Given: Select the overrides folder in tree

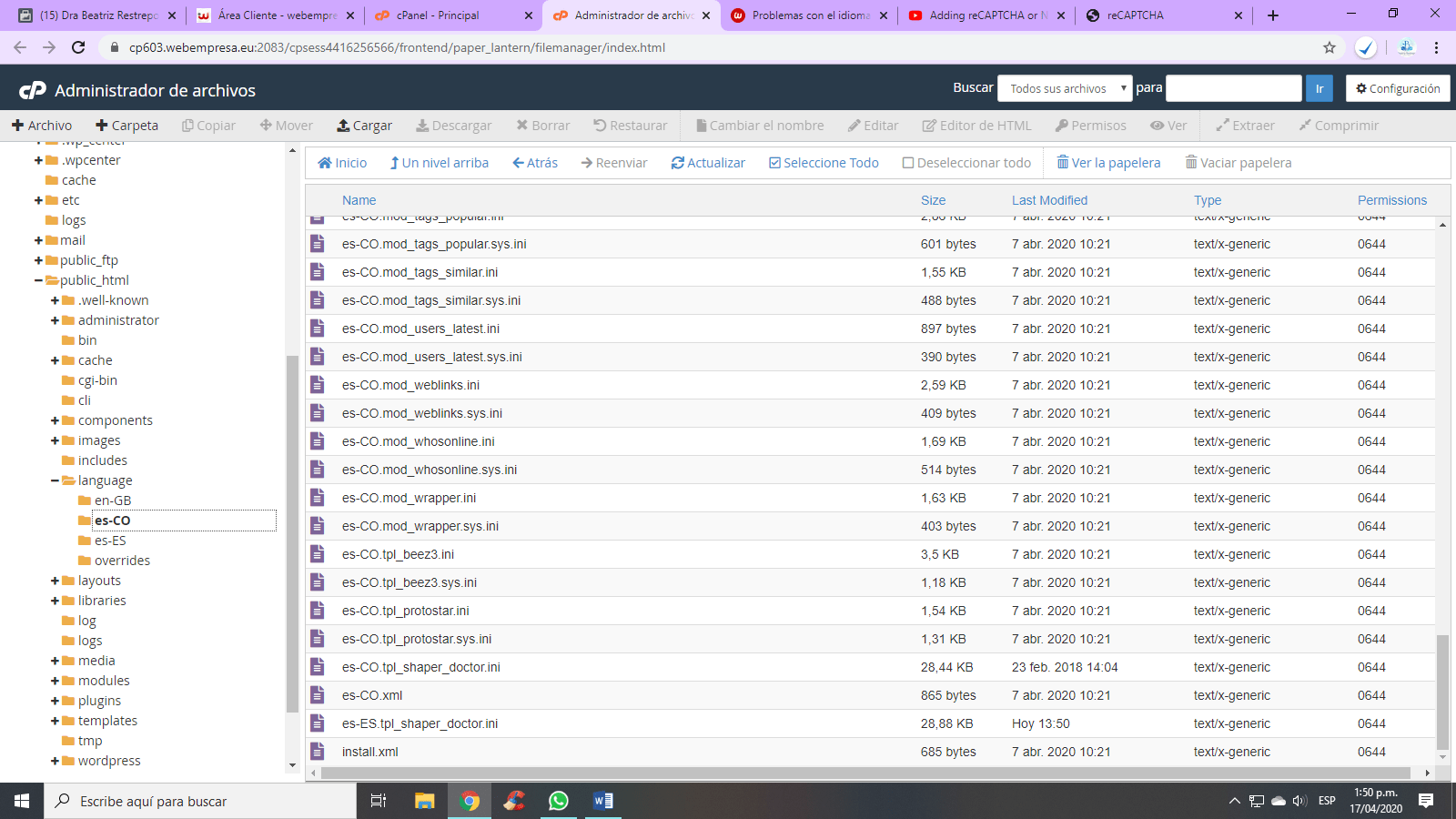Looking at the screenshot, I should point(122,561).
